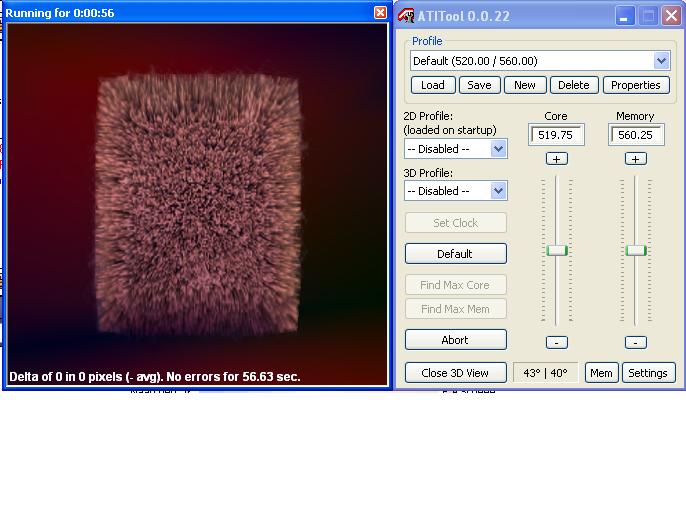Increase memory clock with plus button
686x512 pixels.
click(x=635, y=159)
